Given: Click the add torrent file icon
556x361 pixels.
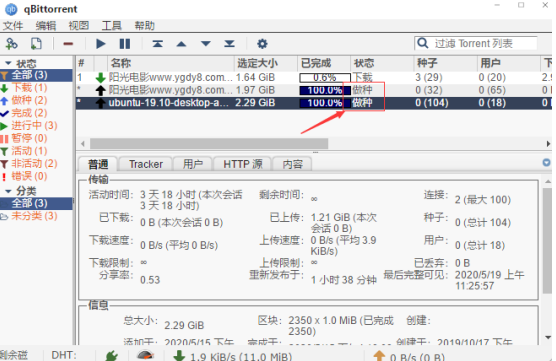Looking at the screenshot, I should click(x=36, y=44).
